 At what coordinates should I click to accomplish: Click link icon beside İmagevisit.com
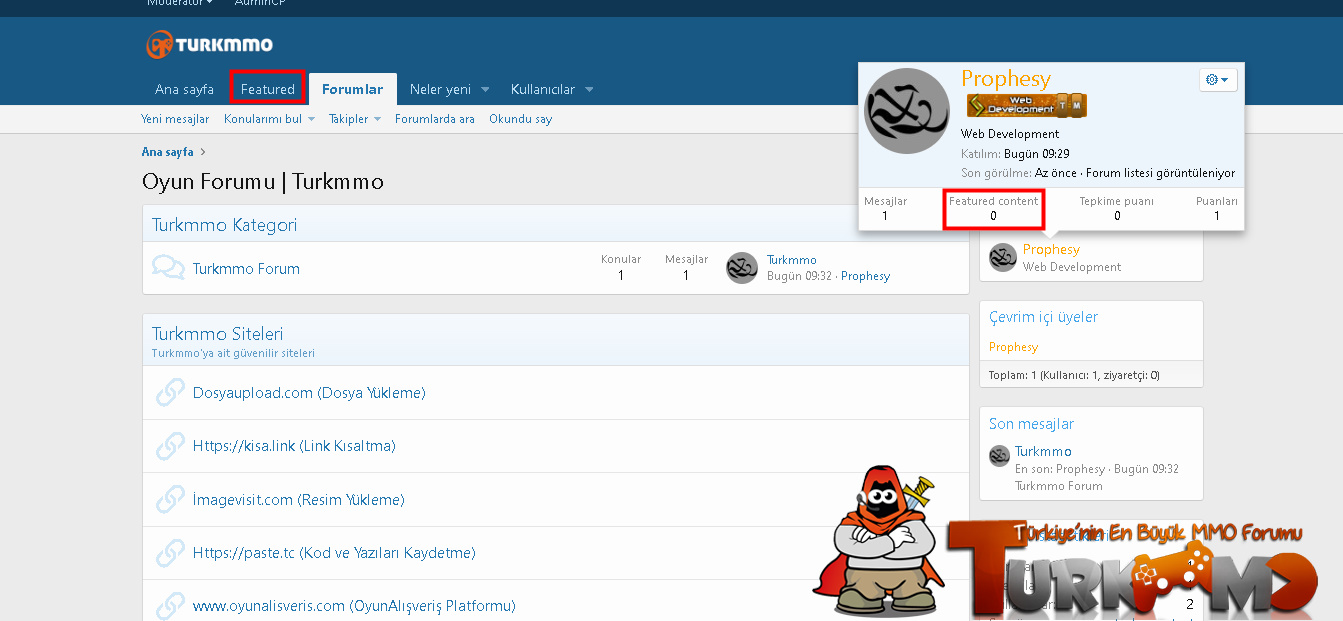[170, 499]
